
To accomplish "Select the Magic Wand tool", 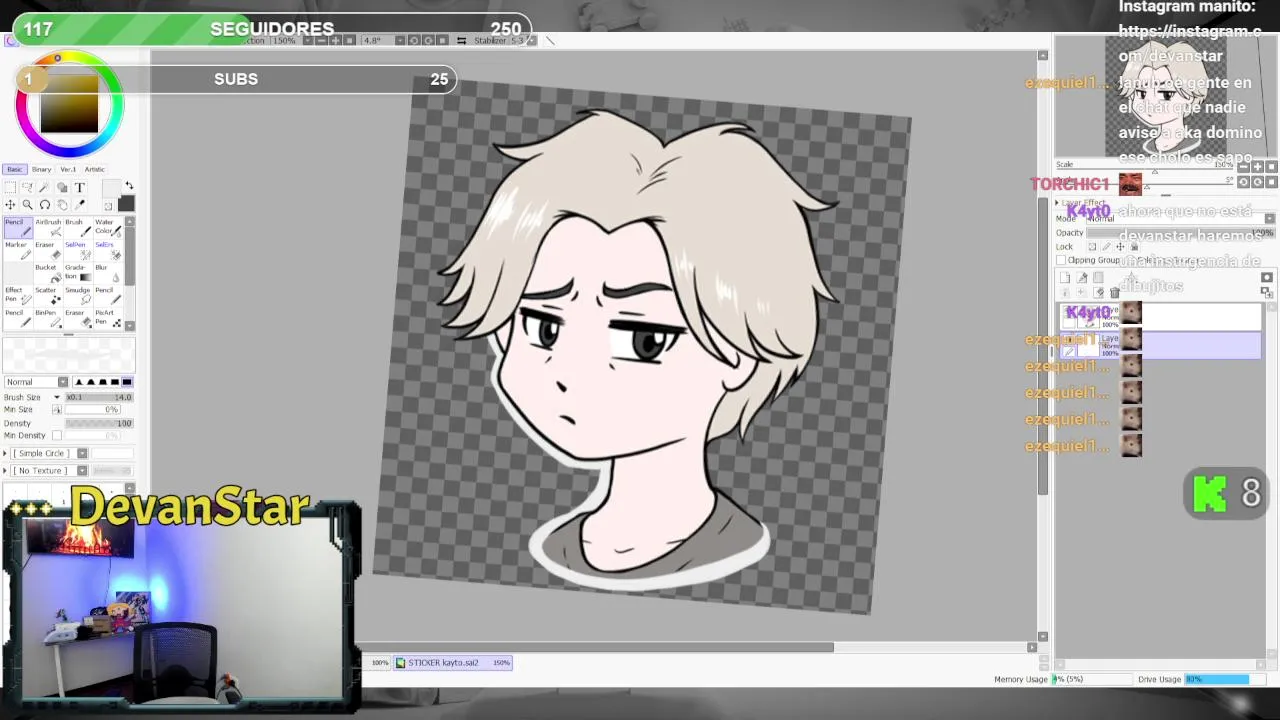I will pos(44,187).
